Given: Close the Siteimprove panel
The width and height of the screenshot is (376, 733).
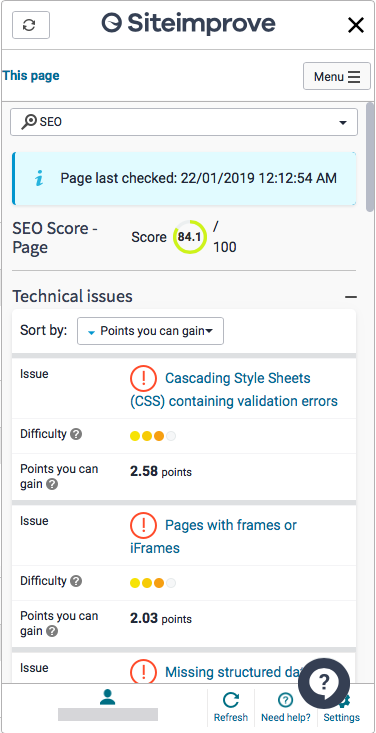Looking at the screenshot, I should pyautogui.click(x=356, y=25).
